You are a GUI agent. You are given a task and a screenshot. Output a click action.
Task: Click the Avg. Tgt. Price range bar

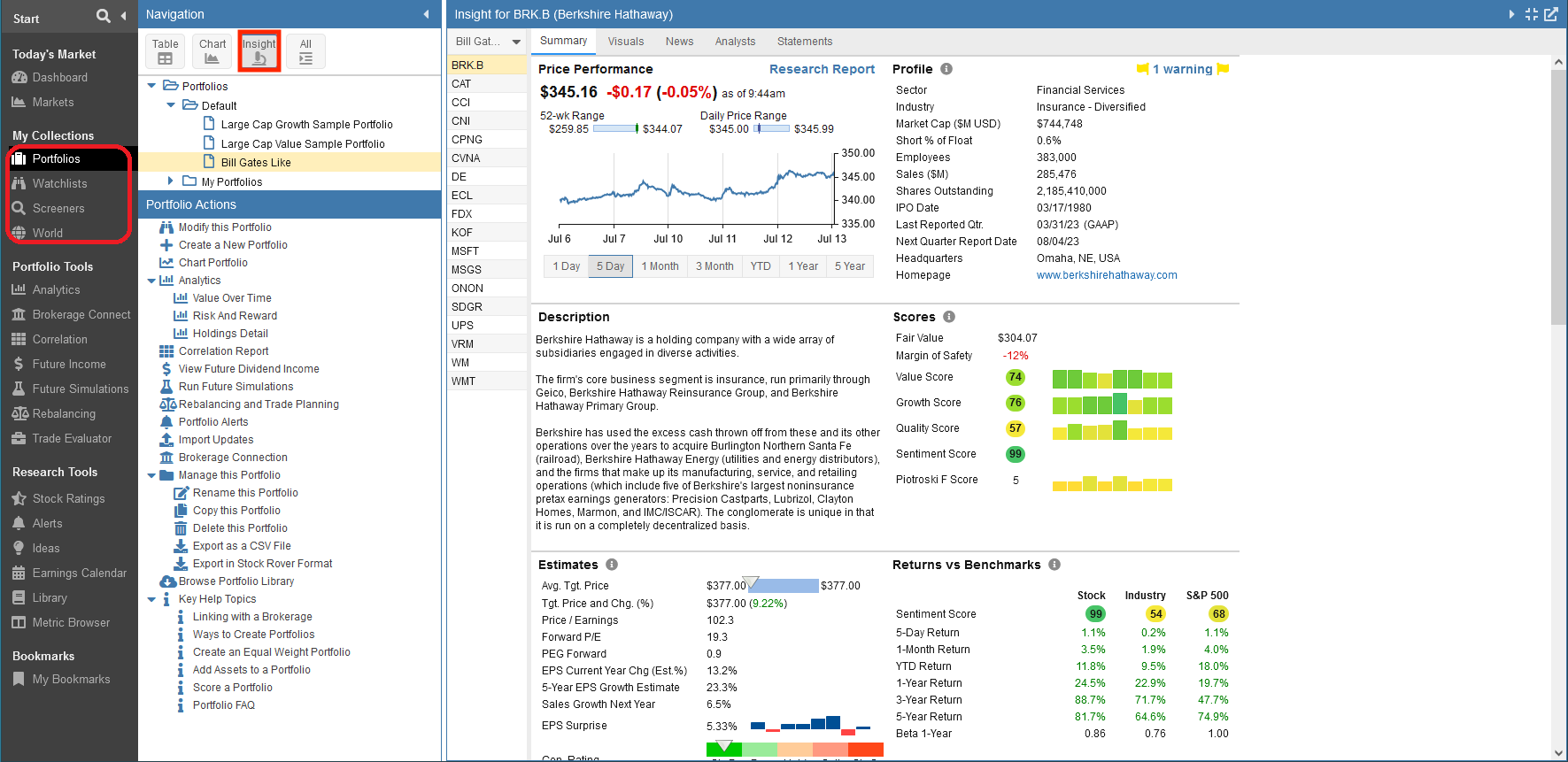click(783, 585)
